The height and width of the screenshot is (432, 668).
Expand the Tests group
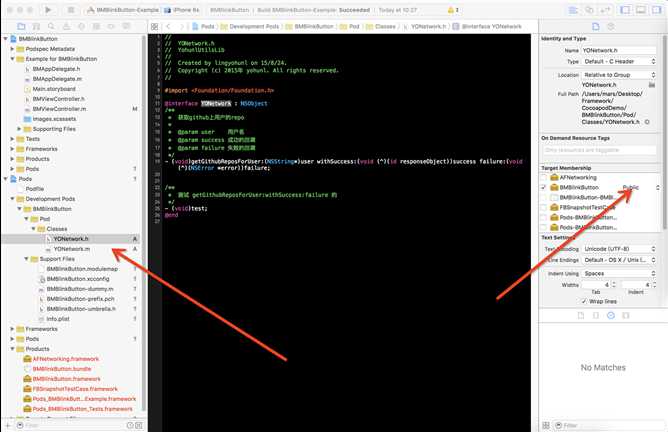pyautogui.click(x=12, y=139)
